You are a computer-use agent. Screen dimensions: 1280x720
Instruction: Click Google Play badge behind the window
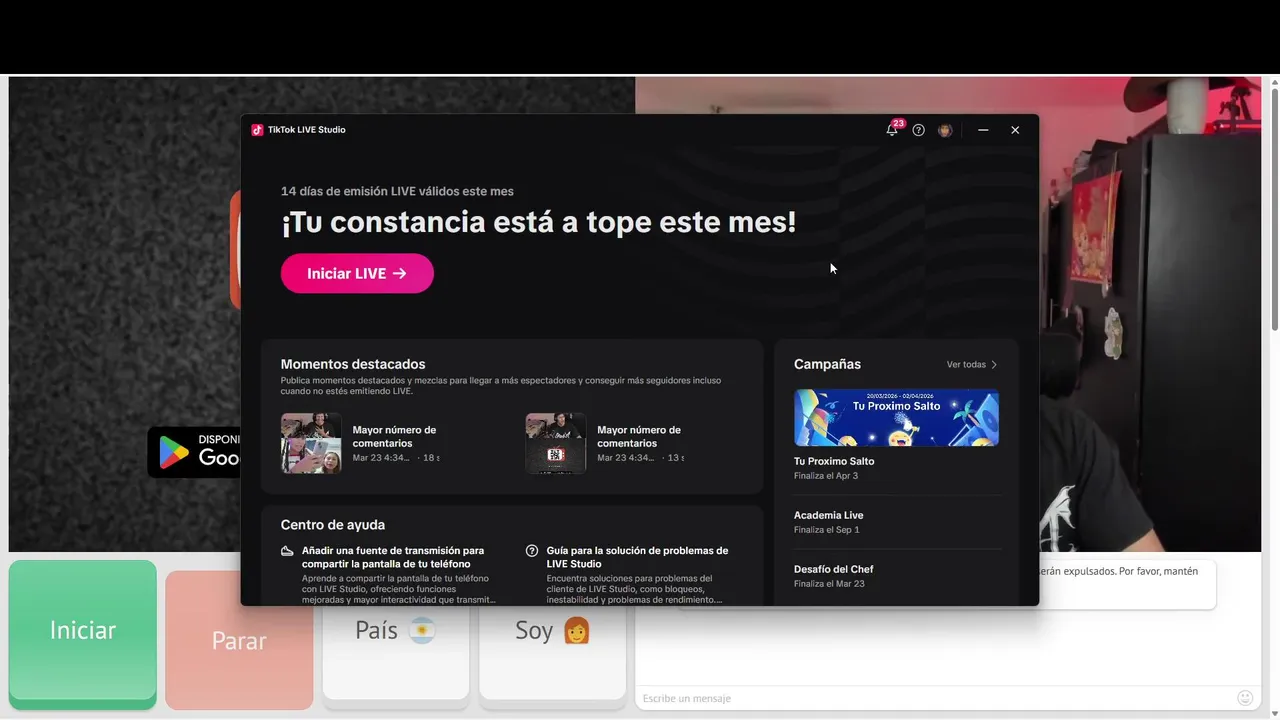tap(194, 452)
